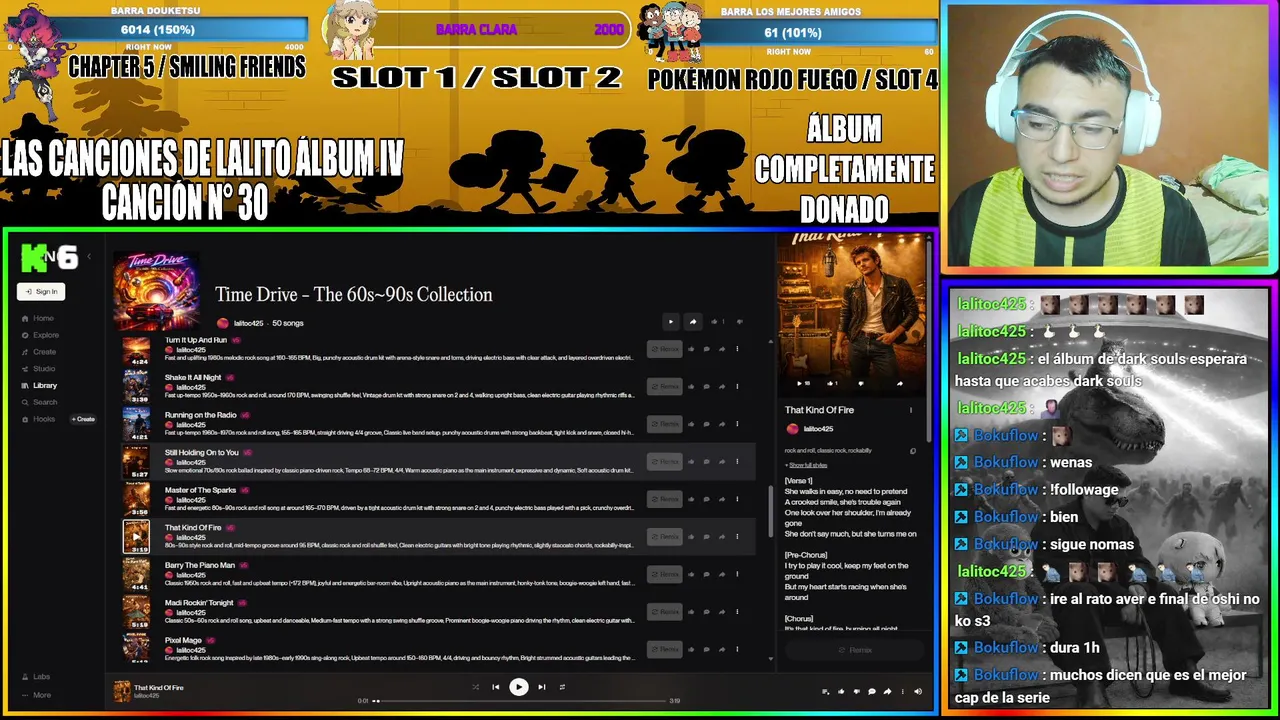Like That Kind Of Fire in the list
The image size is (1280, 720).
pos(691,537)
